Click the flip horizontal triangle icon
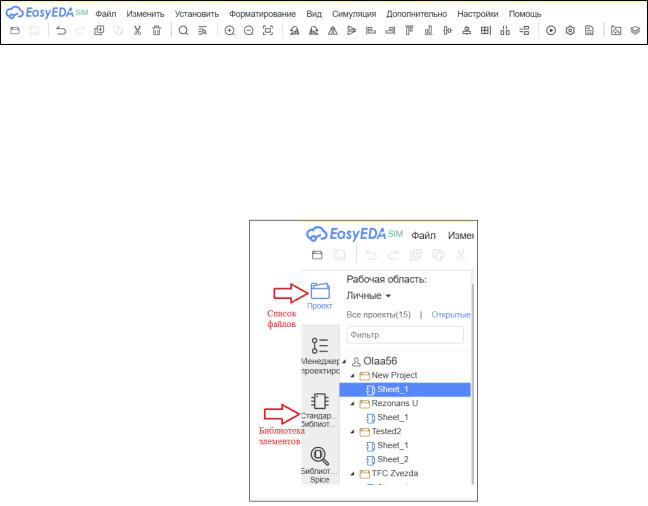Screen dimensions: 648x506 (333, 30)
